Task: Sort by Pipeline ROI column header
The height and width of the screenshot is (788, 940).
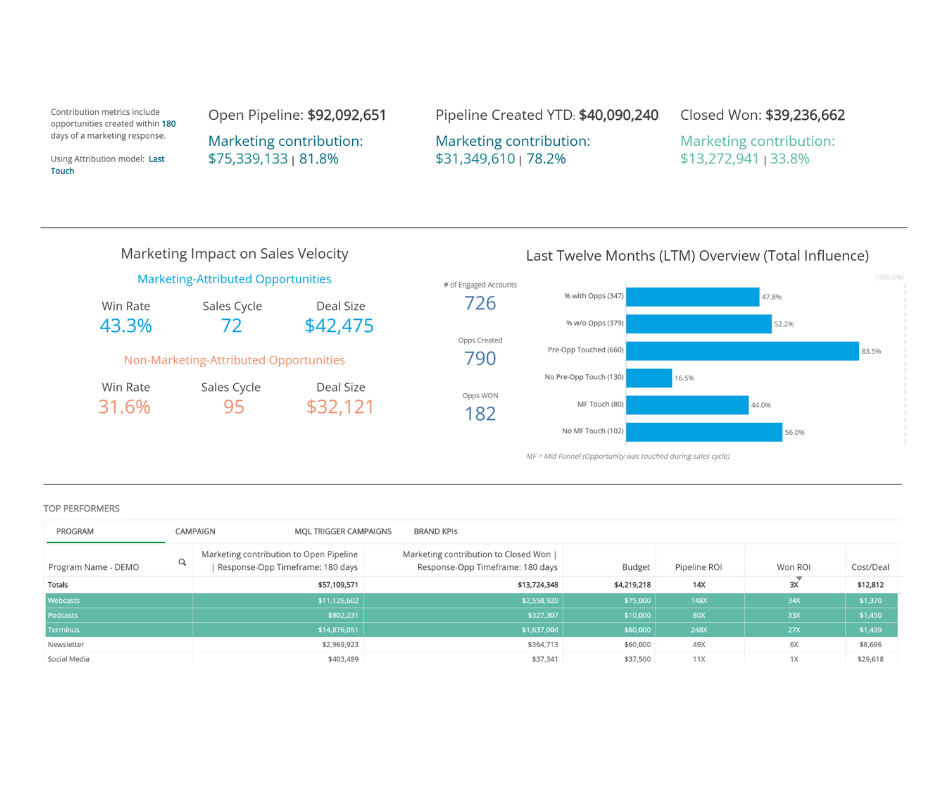Action: tap(698, 567)
